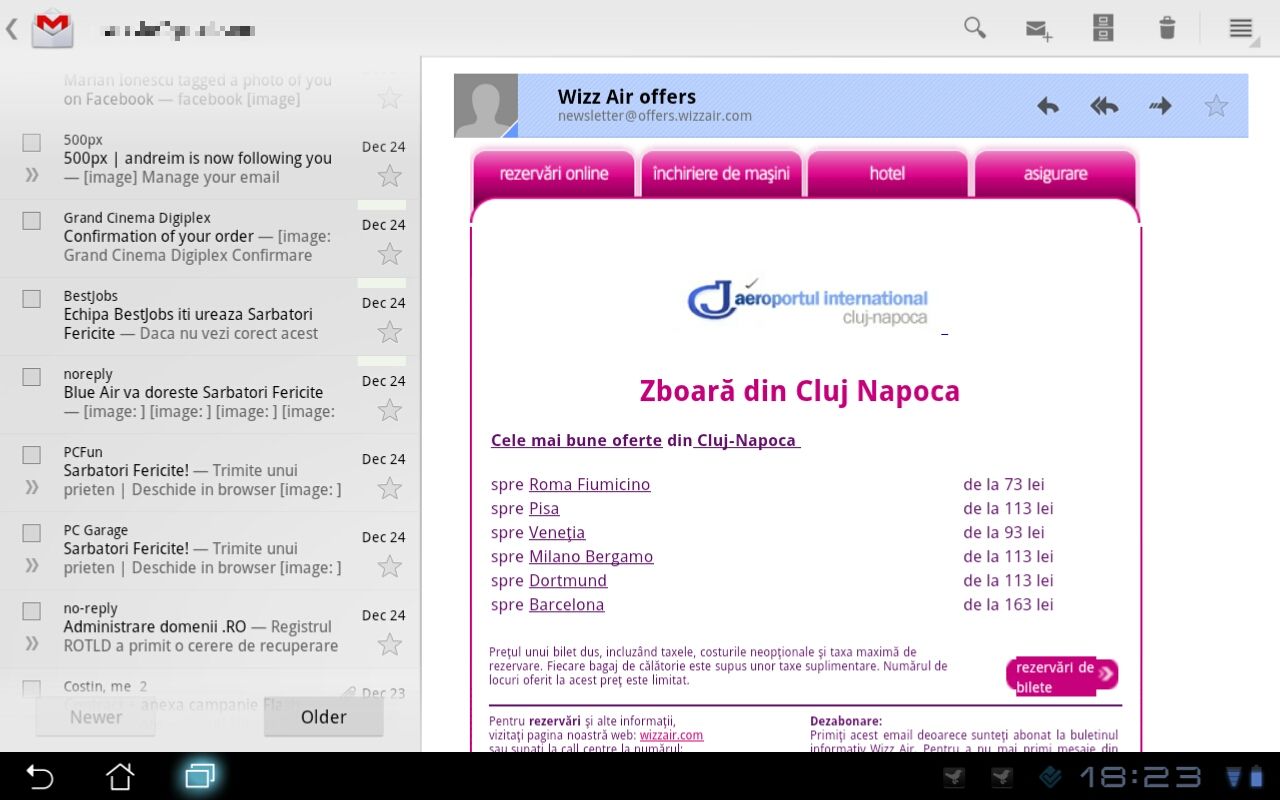
Task: Open the Cluj-Napoca link in offers heading
Action: coord(746,440)
